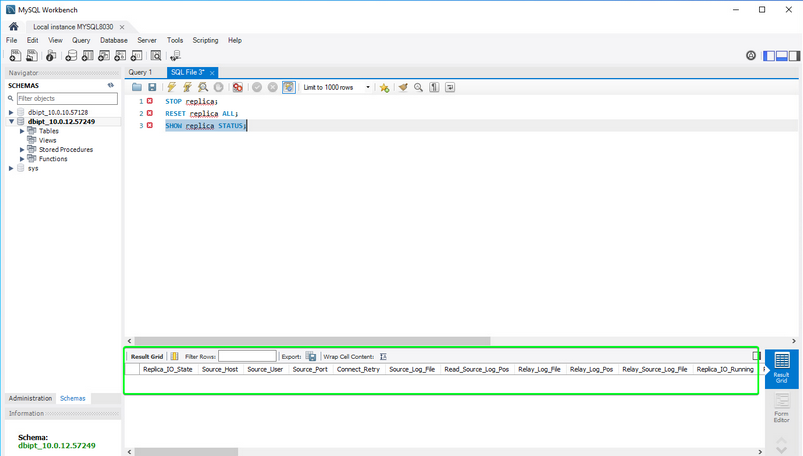The width and height of the screenshot is (803, 456).
Task: Expand the dbipt_10.0.10.57128 schema
Action: point(11,112)
